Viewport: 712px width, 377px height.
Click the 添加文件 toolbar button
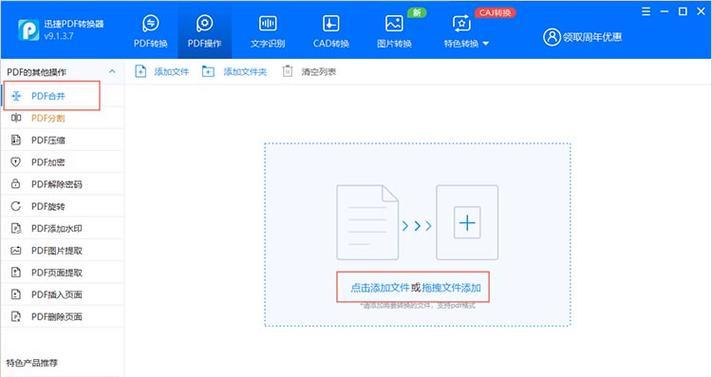(x=162, y=72)
